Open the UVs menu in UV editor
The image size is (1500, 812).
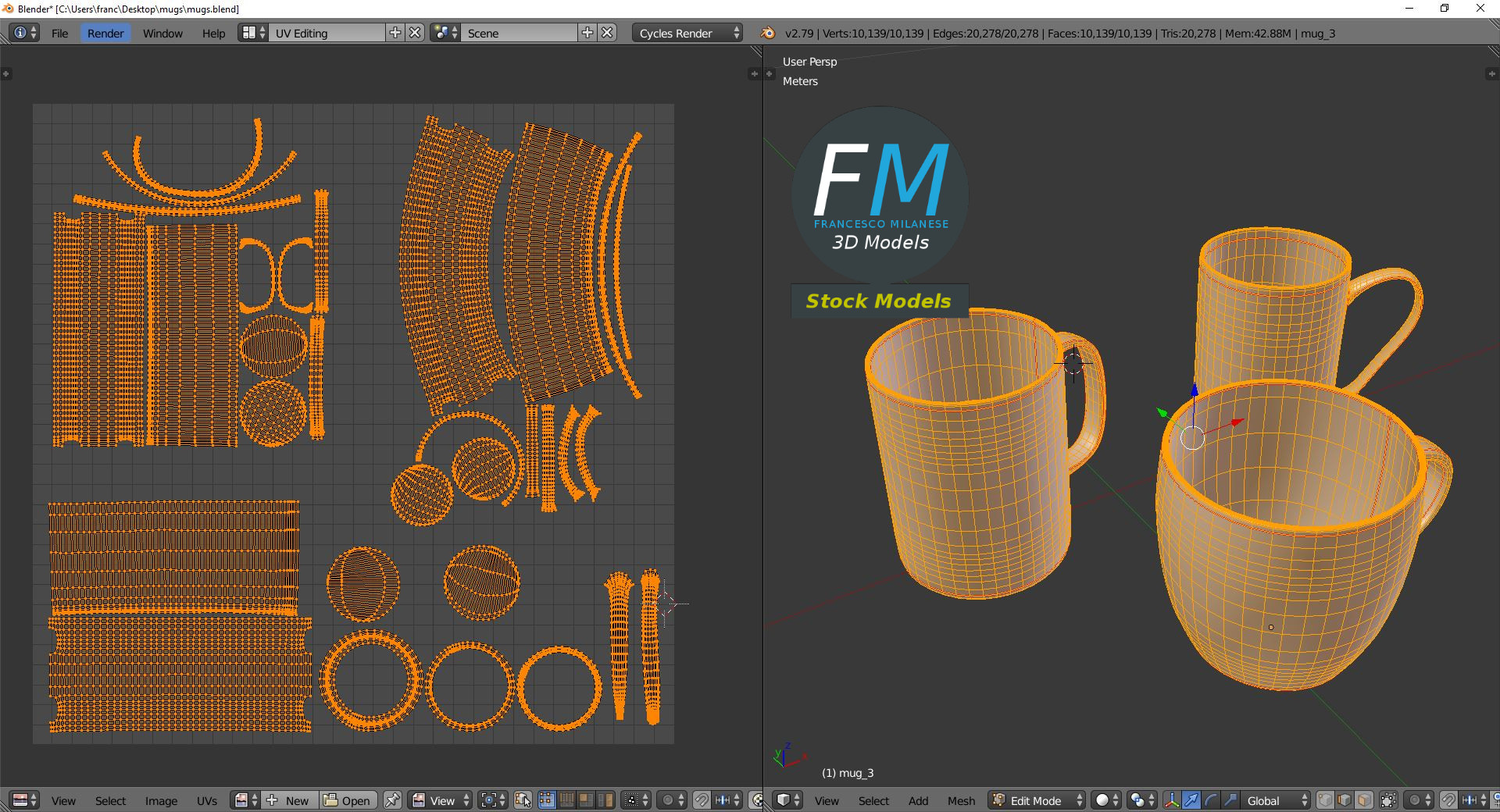tap(207, 800)
